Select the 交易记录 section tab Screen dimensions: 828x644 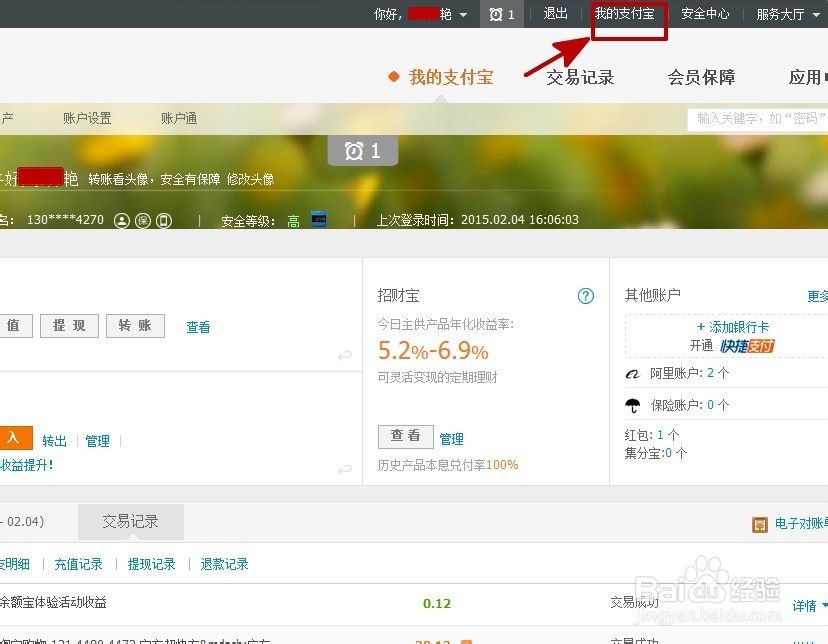[x=130, y=522]
